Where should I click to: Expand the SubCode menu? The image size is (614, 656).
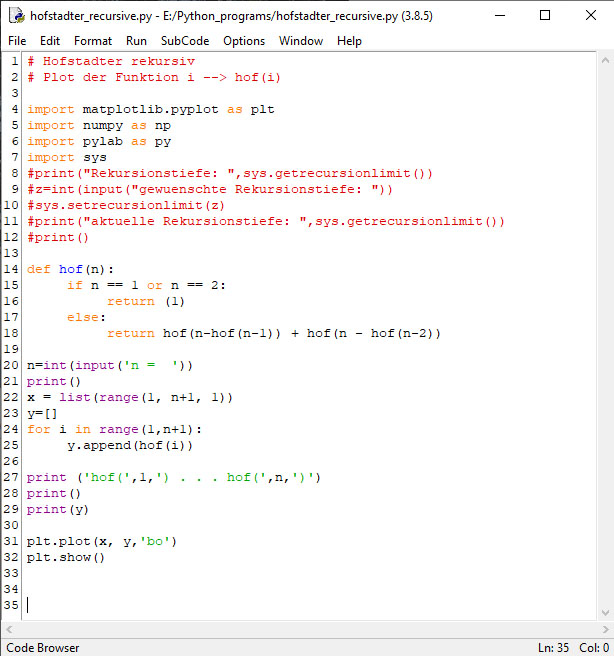pyautogui.click(x=185, y=41)
